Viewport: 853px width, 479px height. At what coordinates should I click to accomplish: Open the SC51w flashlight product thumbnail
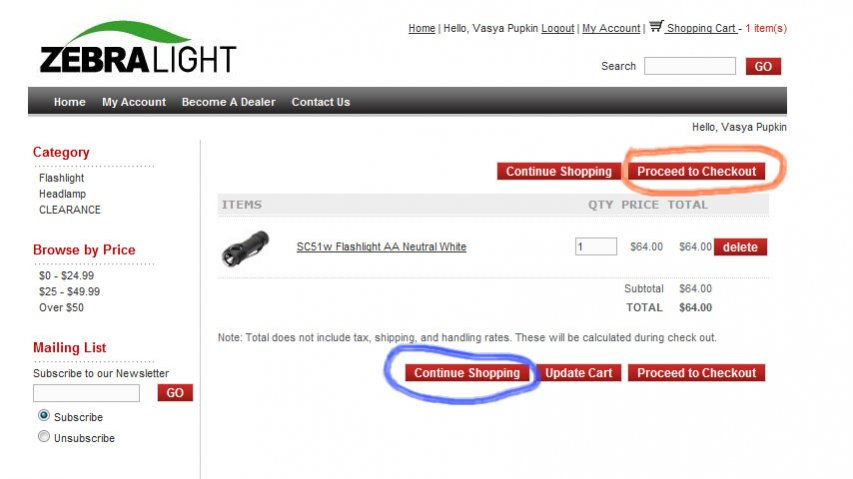click(x=245, y=248)
